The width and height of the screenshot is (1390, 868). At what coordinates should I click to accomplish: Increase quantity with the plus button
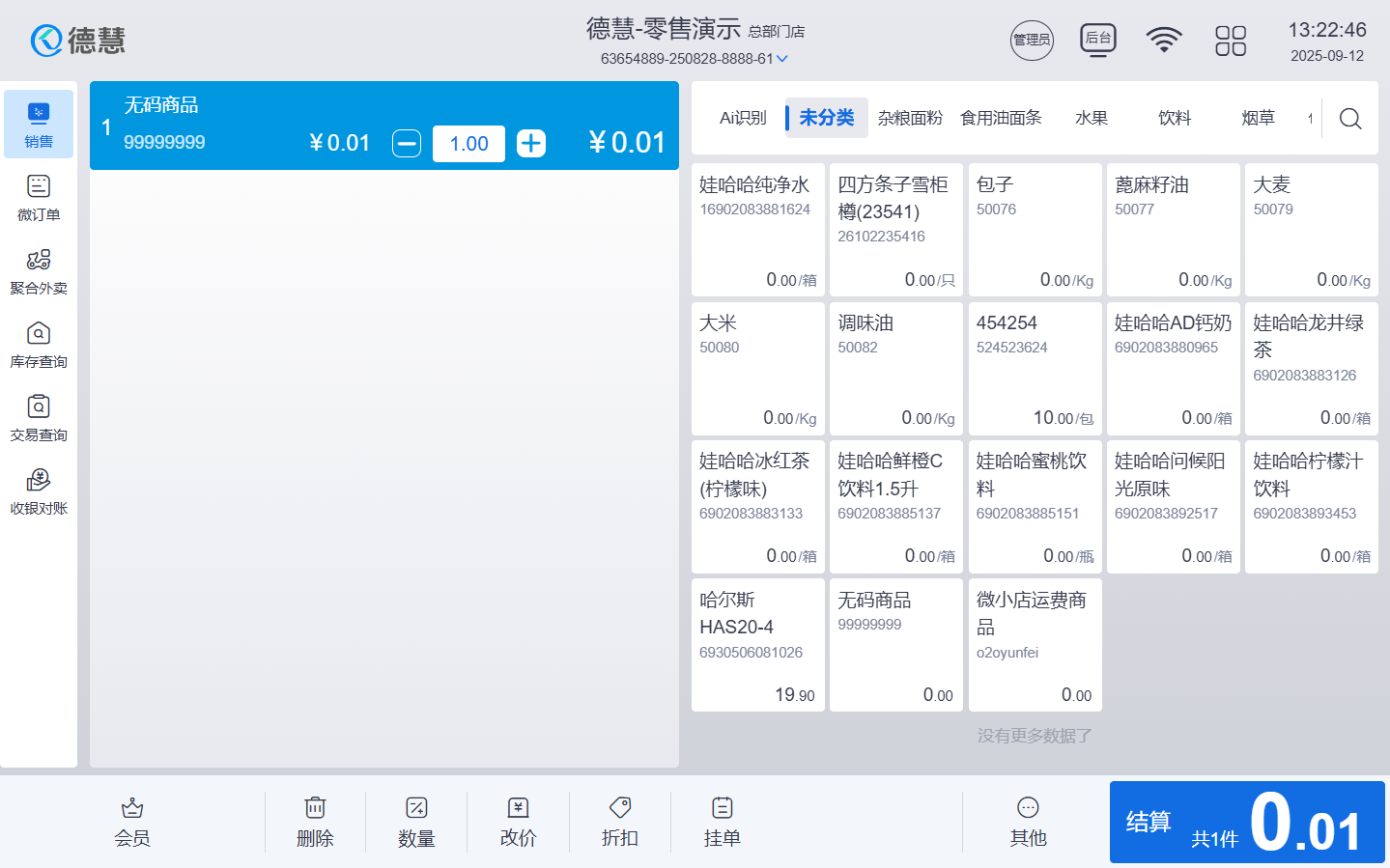click(x=531, y=144)
